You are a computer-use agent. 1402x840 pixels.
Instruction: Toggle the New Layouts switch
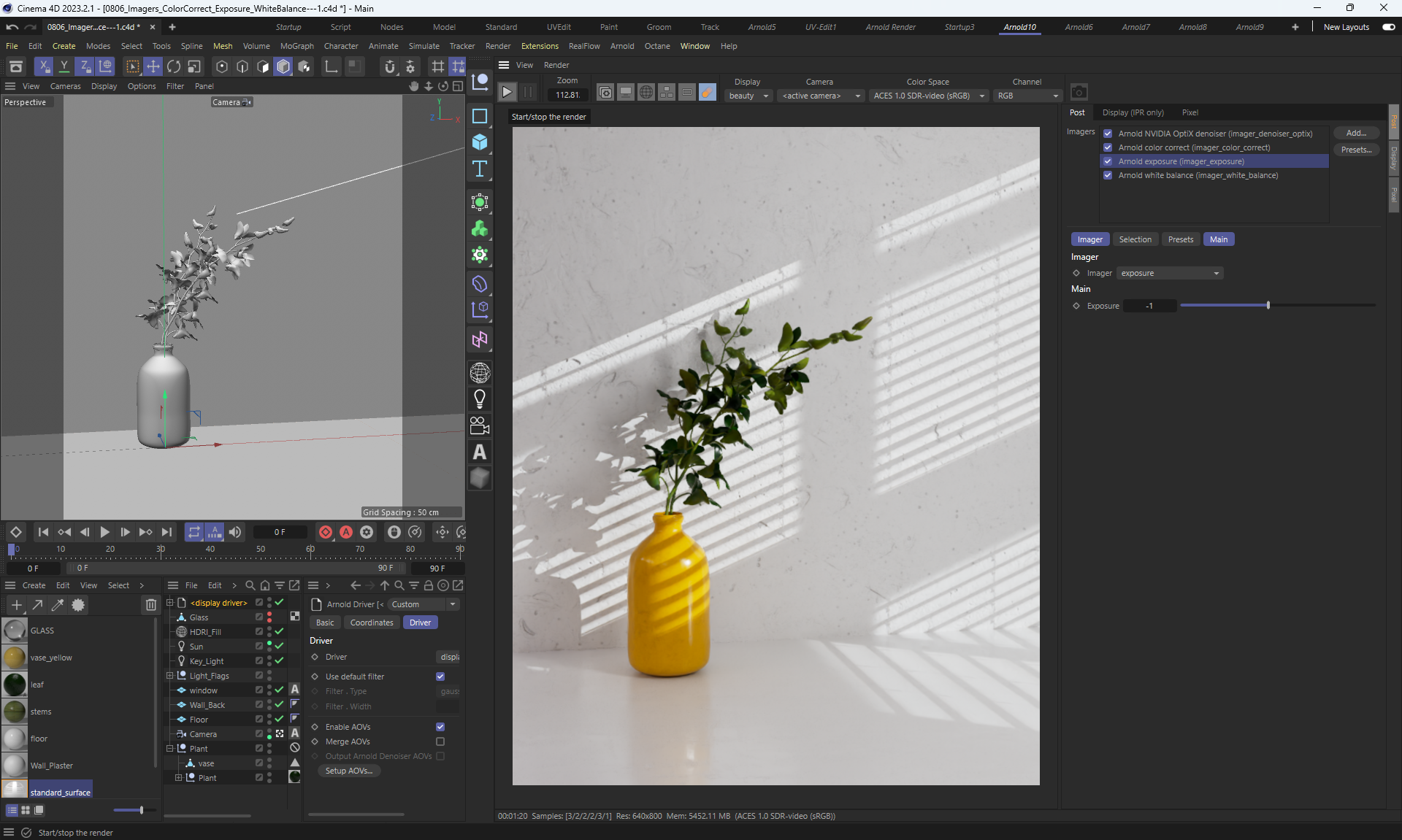click(1388, 27)
